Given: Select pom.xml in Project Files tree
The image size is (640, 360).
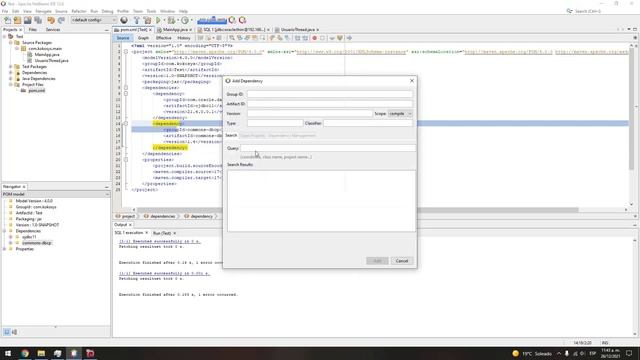Looking at the screenshot, I should (36, 91).
